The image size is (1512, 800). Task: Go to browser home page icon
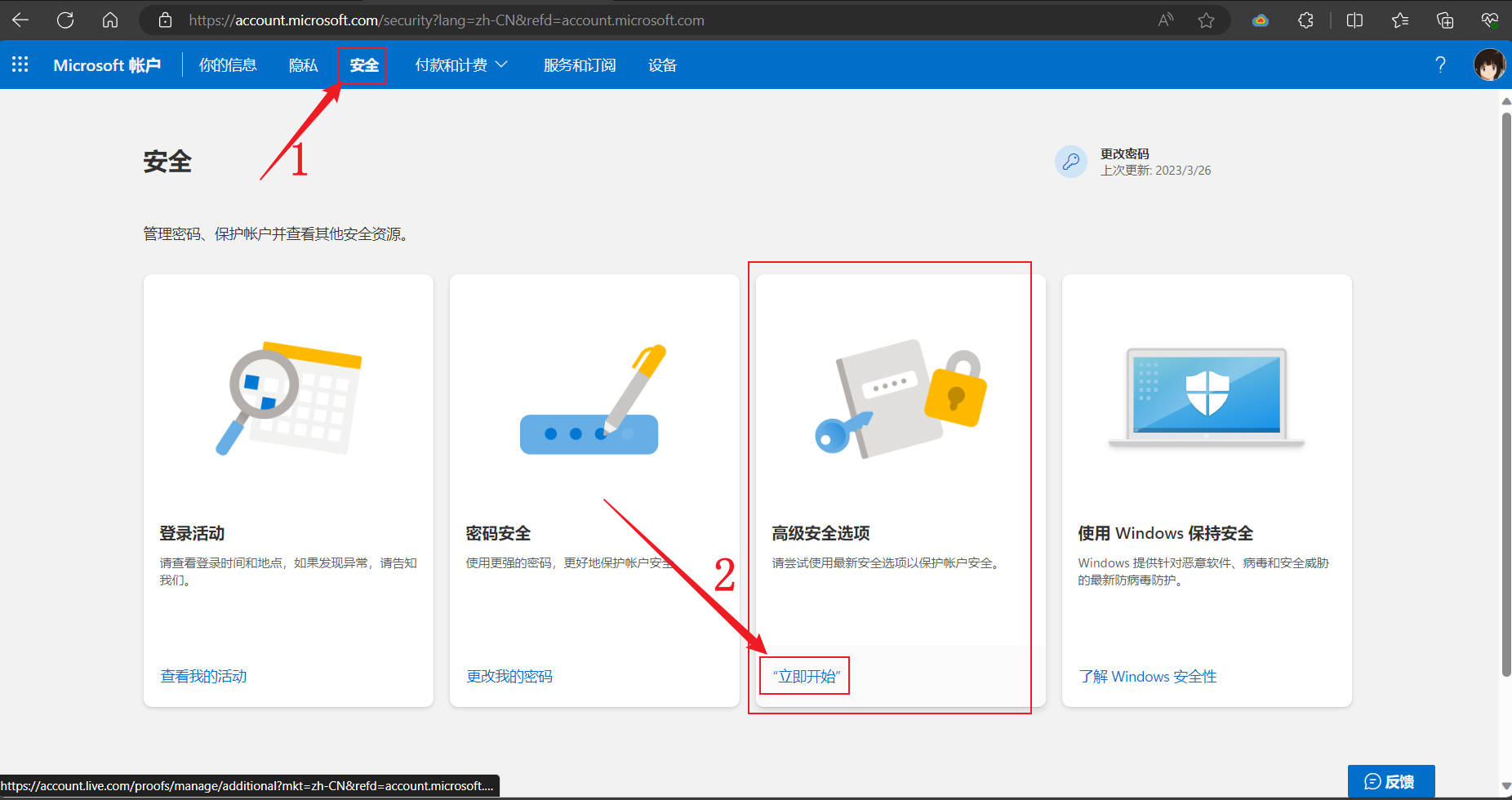point(110,20)
